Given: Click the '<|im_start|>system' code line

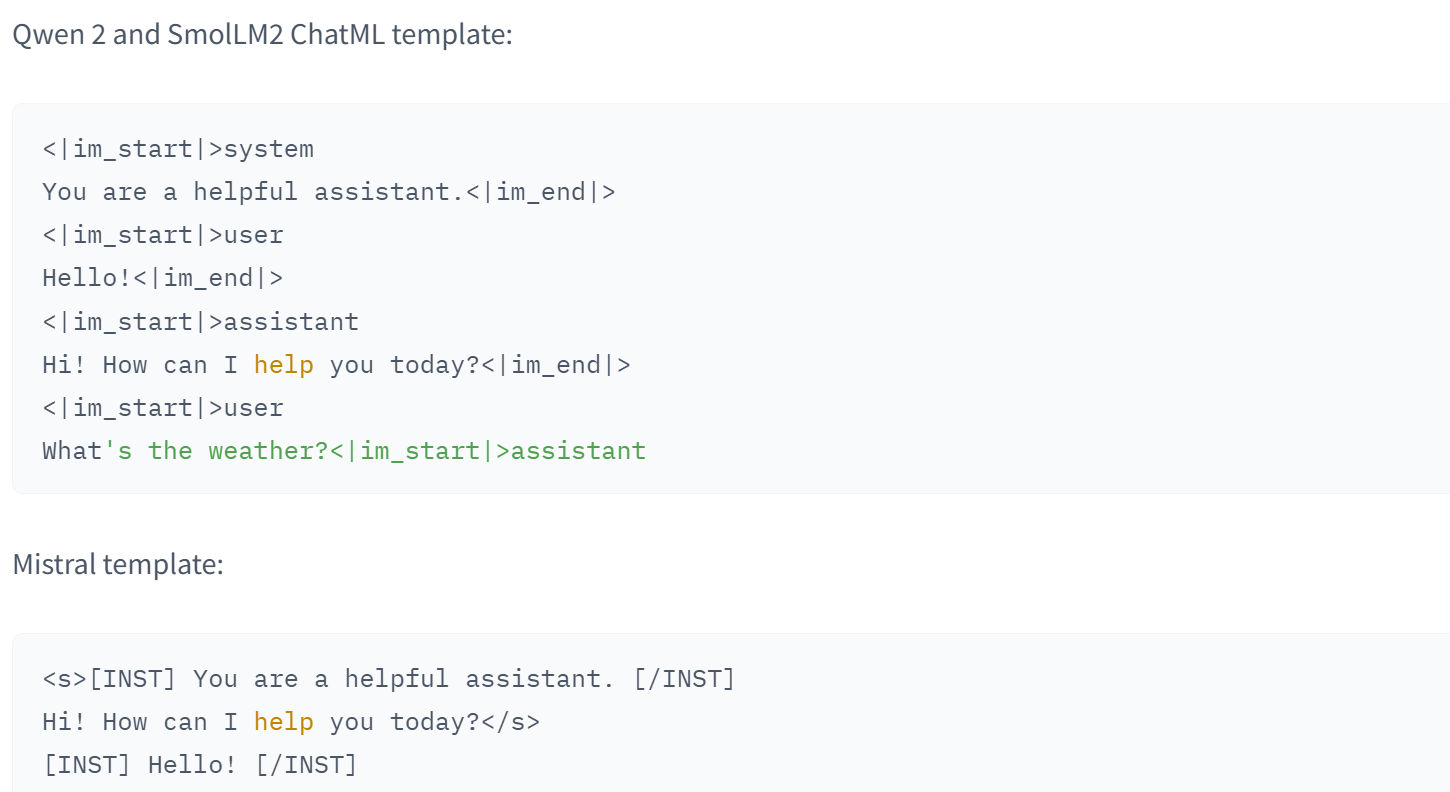Looking at the screenshot, I should tap(178, 150).
